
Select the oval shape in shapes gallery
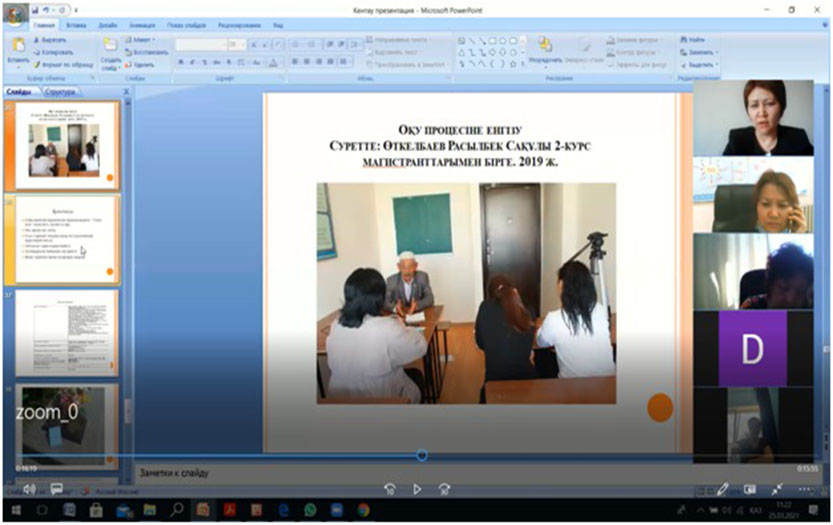click(x=513, y=41)
